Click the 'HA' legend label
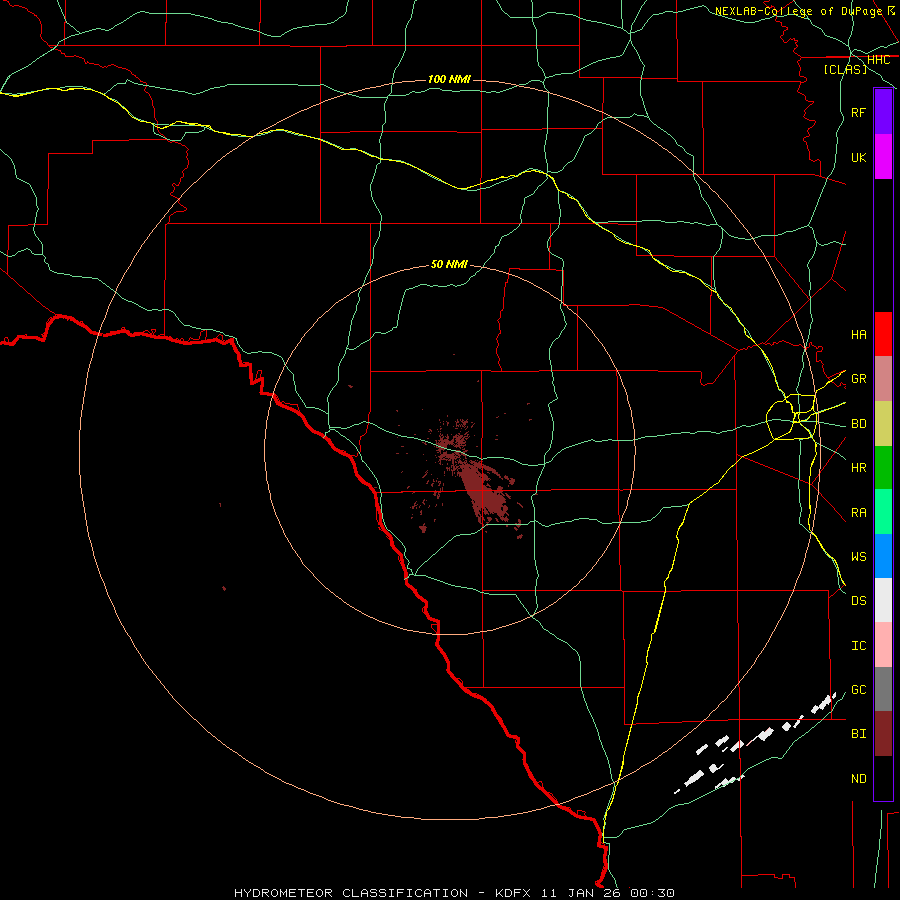The height and width of the screenshot is (900, 900). pyautogui.click(x=859, y=334)
